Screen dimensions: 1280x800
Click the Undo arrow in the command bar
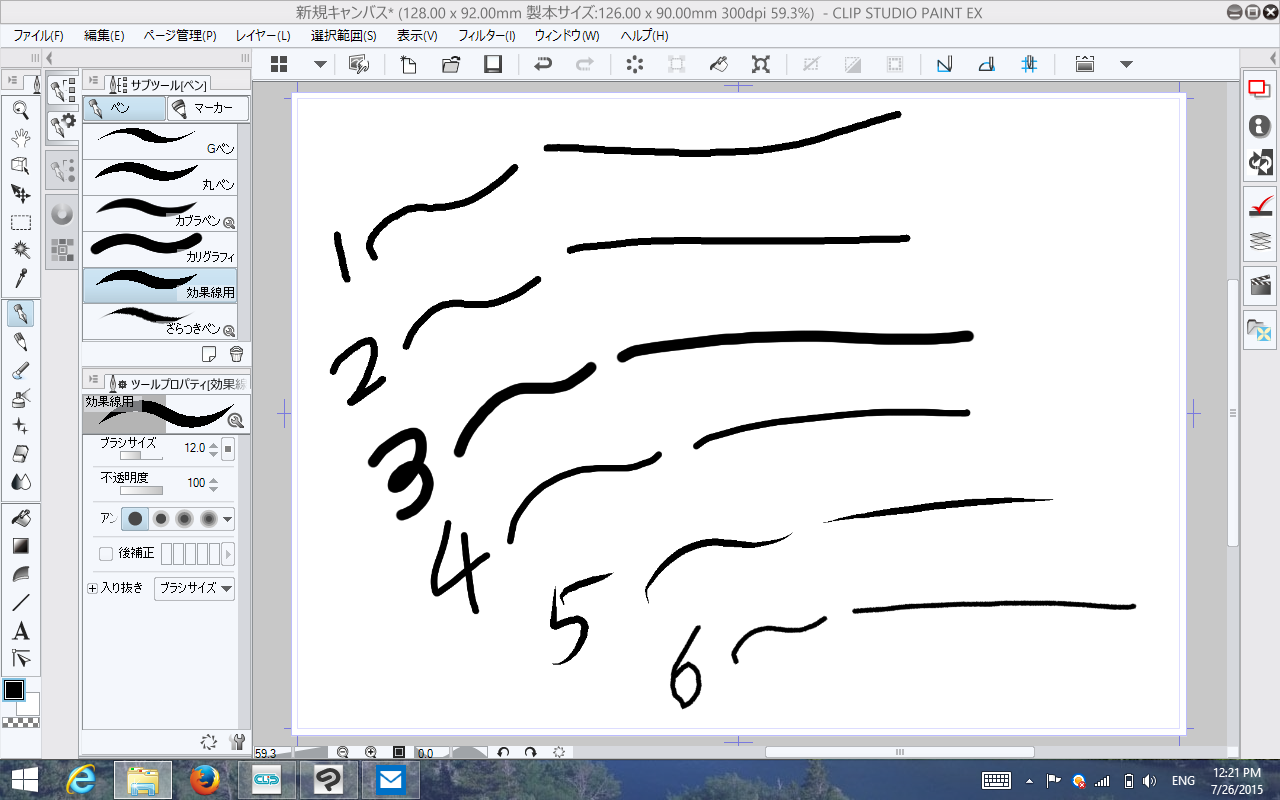pyautogui.click(x=543, y=65)
